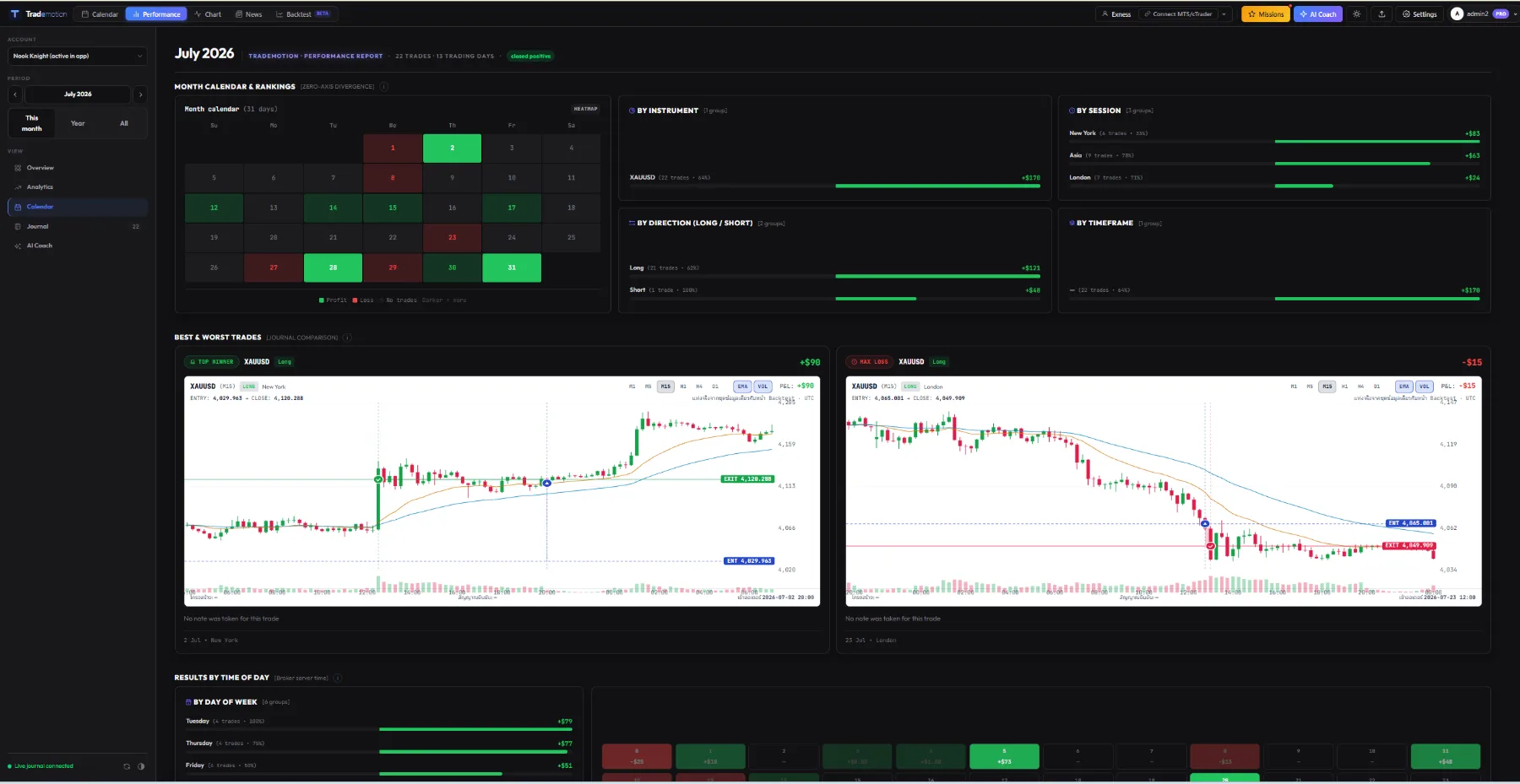Viewport: 1520px width, 784px height.
Task: Go to the previous month with left arrow
Action: (x=15, y=95)
